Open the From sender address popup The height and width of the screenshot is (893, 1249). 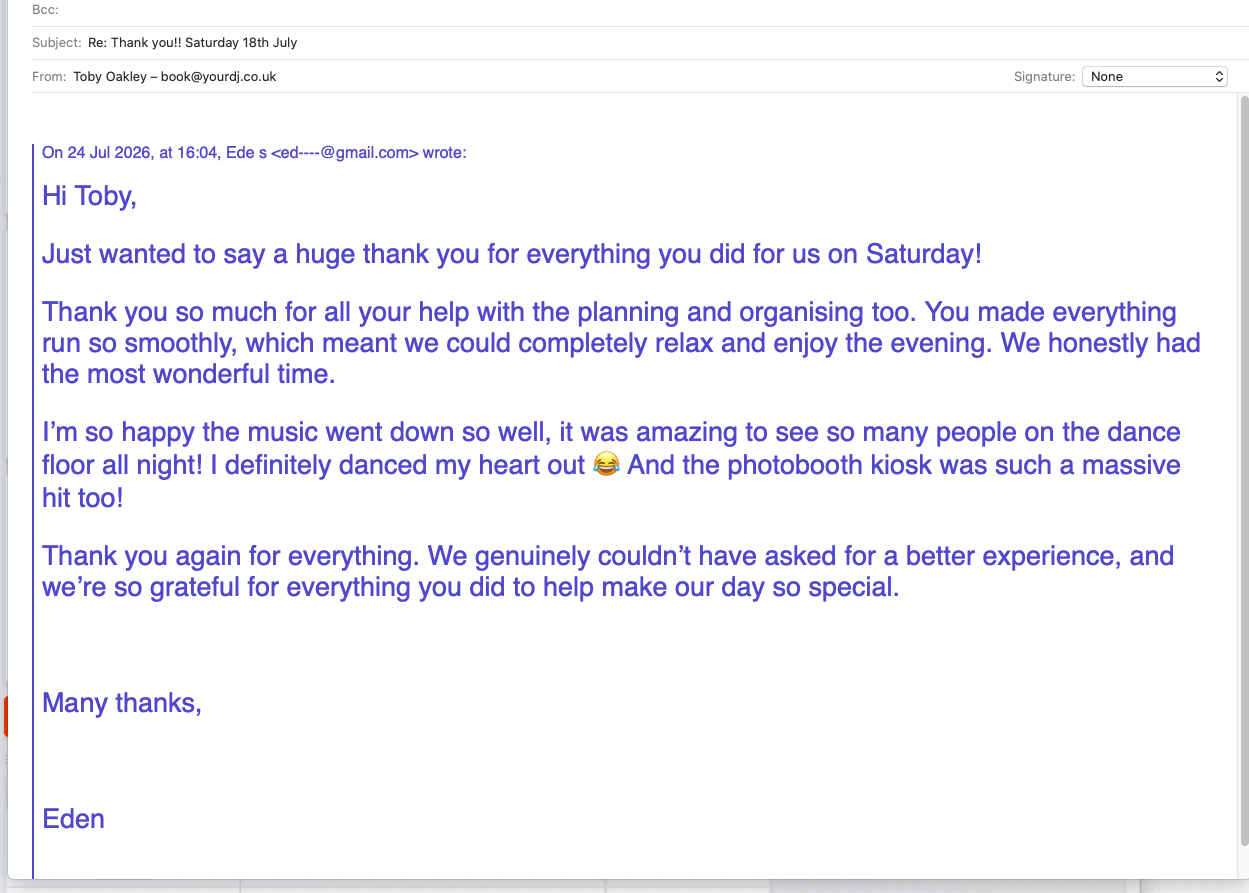click(x=174, y=76)
